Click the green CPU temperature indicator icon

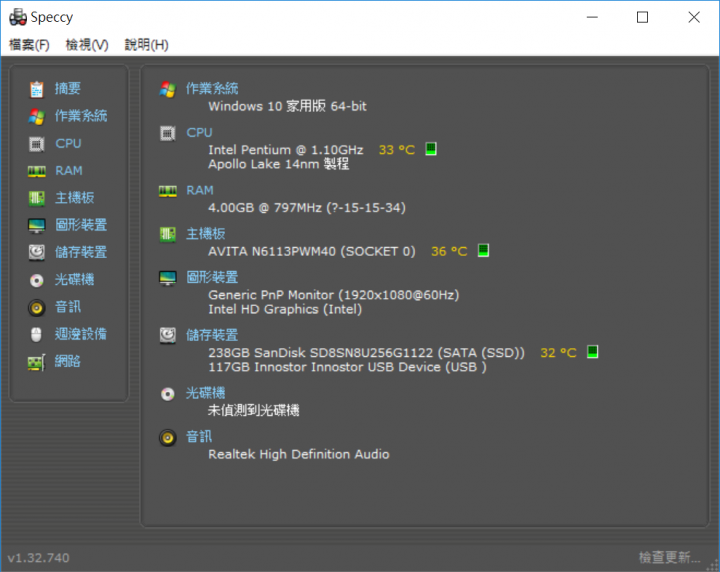pos(431,149)
